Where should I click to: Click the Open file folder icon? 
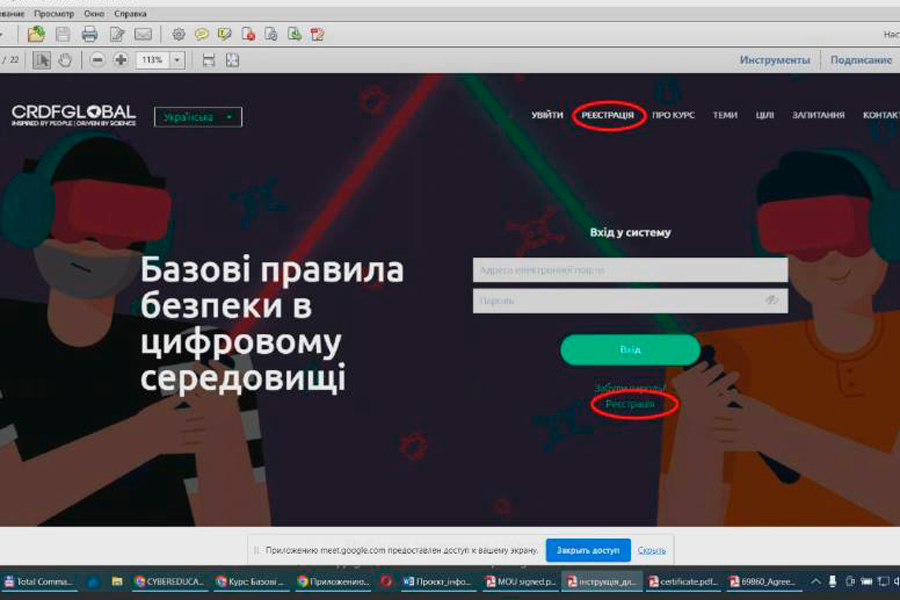[36, 34]
